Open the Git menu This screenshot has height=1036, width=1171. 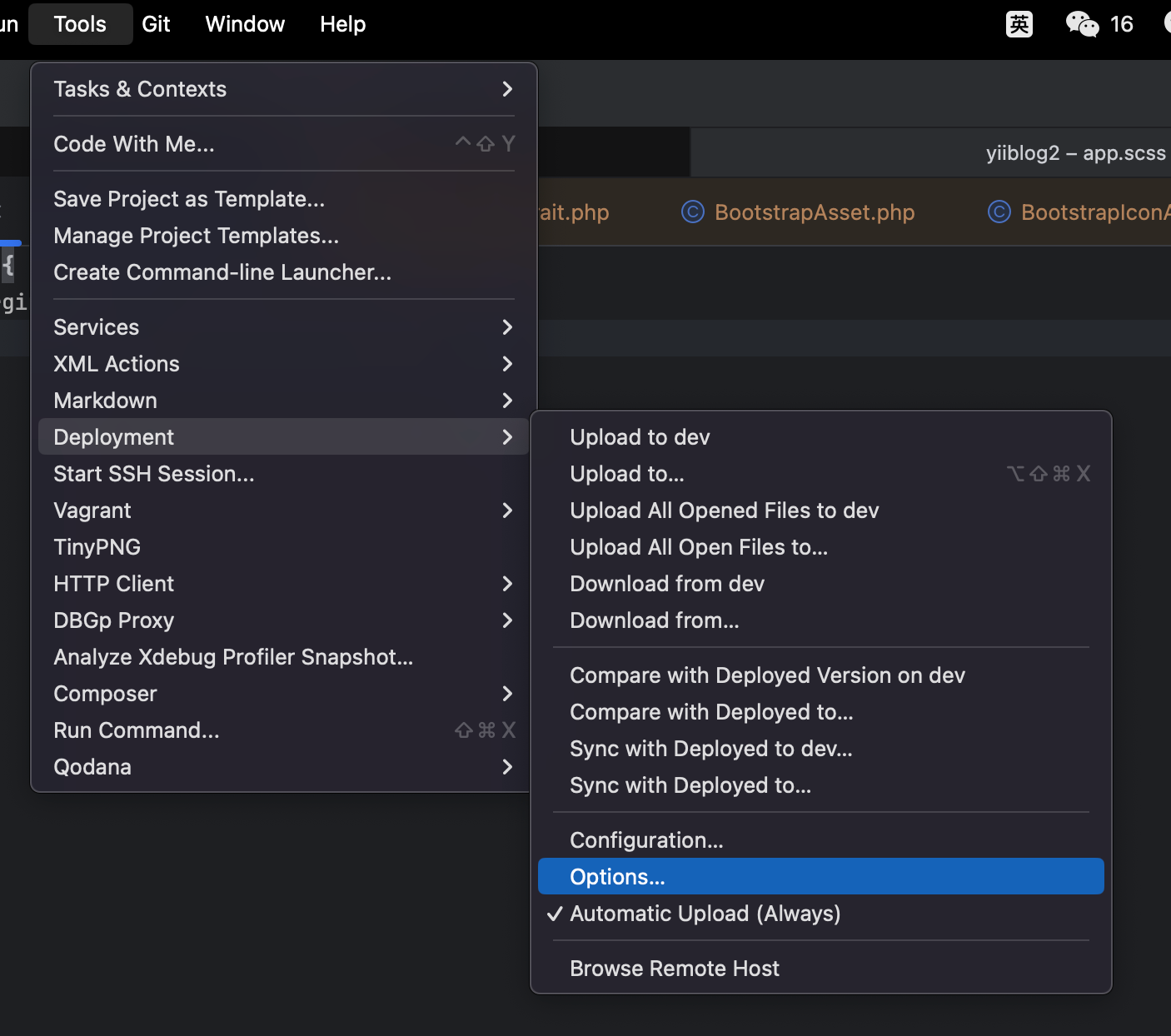point(156,24)
